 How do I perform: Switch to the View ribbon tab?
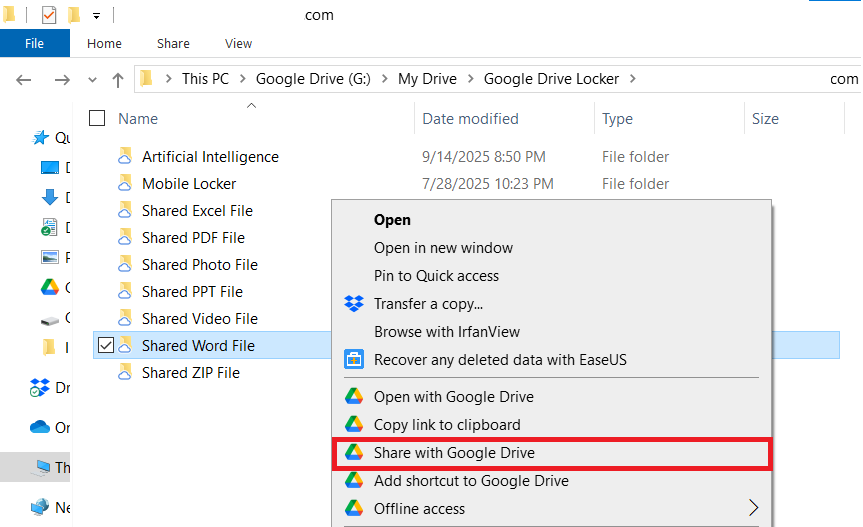coord(238,44)
